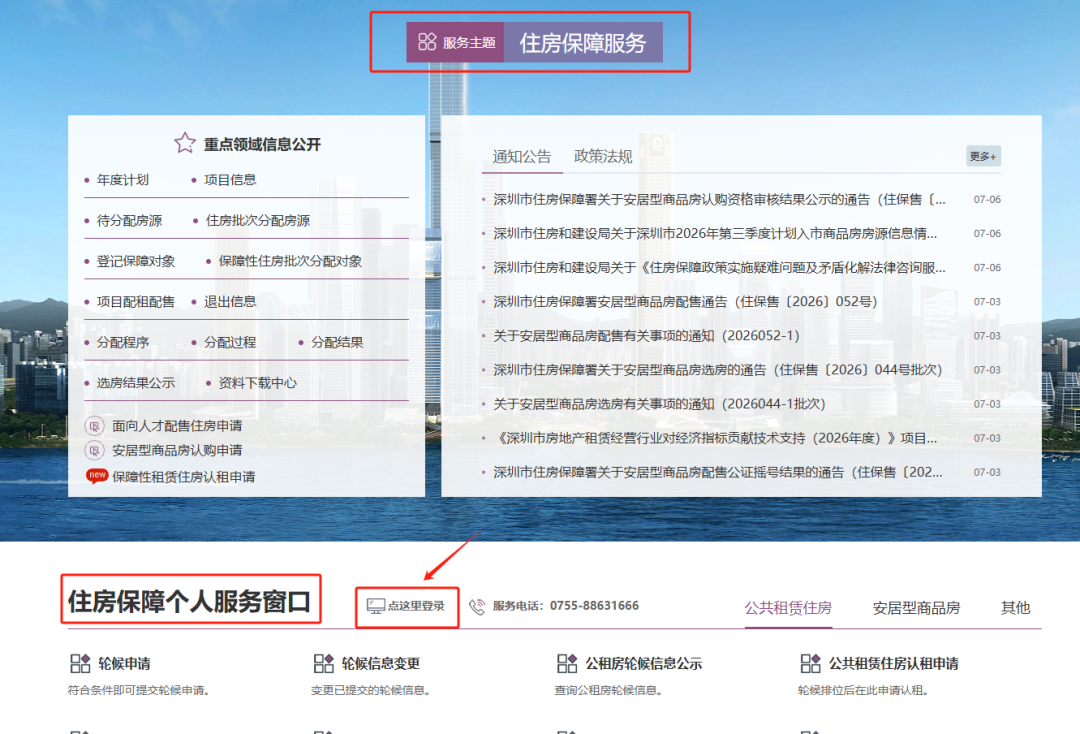Click the 公租房轮候信息公示 grid icon
This screenshot has height=734, width=1080.
[567, 664]
